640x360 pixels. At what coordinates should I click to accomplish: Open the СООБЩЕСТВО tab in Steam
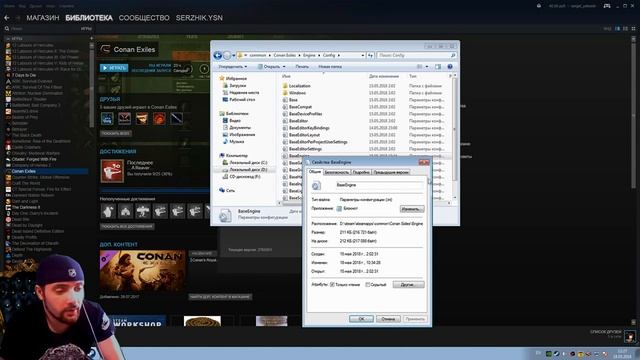click(144, 18)
